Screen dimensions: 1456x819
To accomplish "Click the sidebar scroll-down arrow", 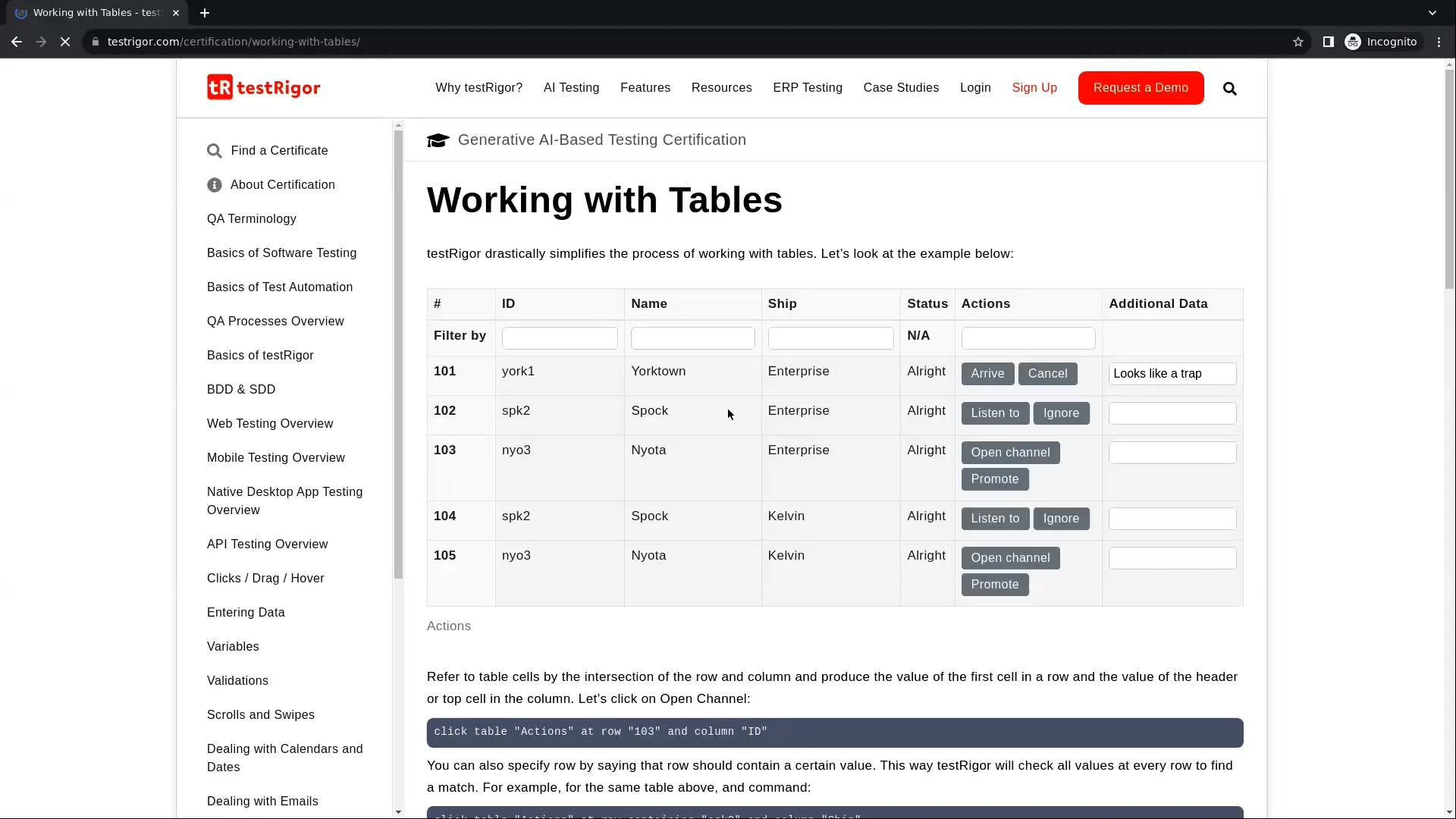I will click(399, 812).
